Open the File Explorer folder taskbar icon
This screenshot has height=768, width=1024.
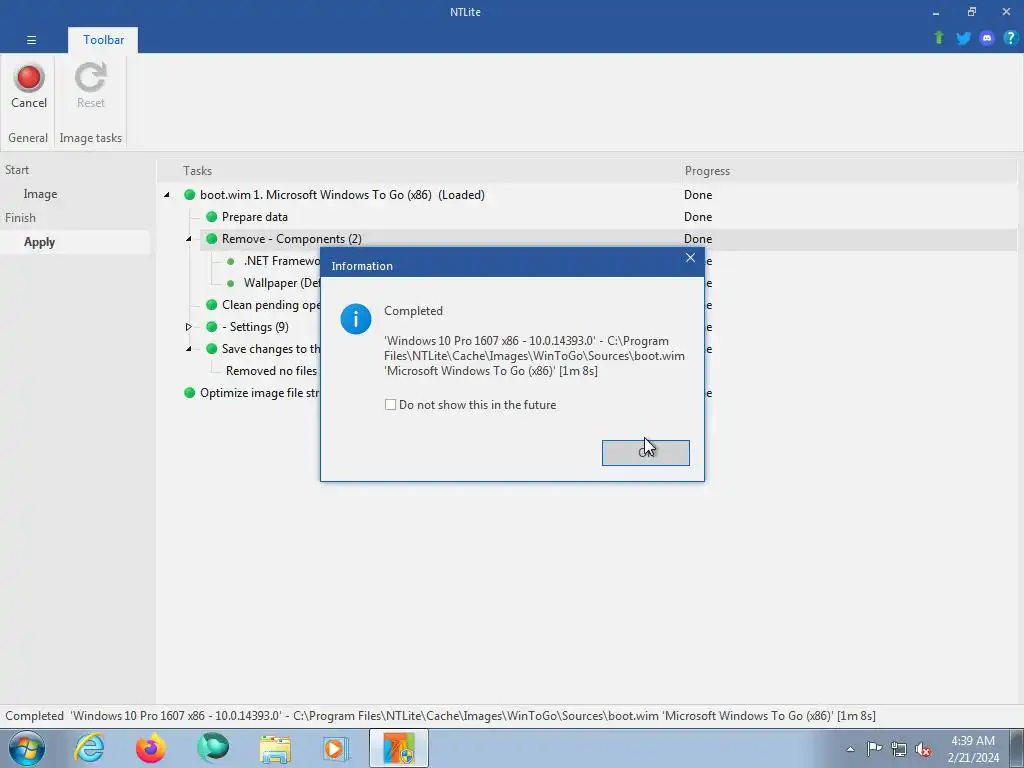275,749
